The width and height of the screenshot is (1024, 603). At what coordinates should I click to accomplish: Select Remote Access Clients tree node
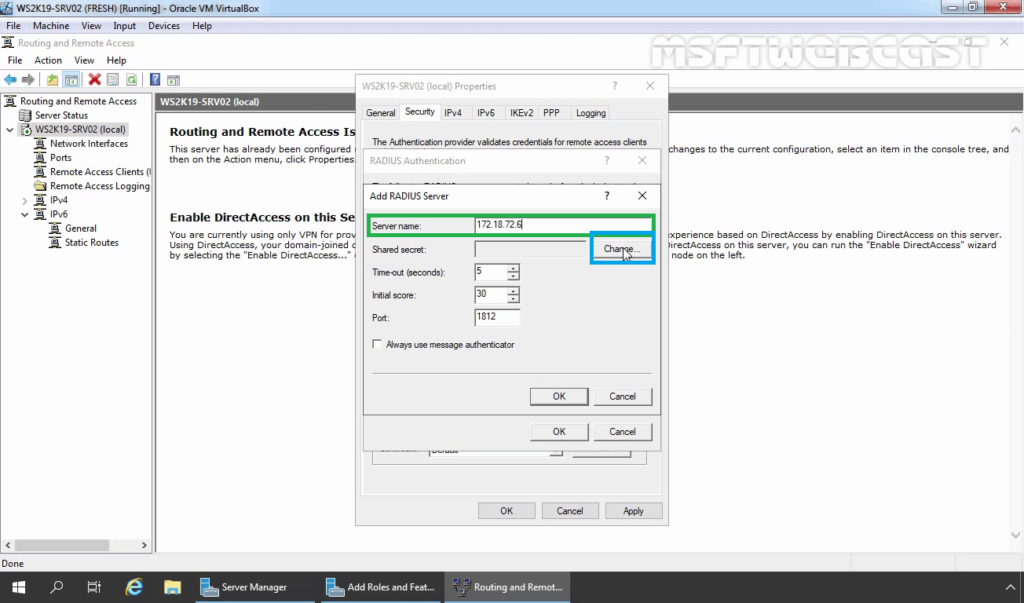[x=100, y=172]
